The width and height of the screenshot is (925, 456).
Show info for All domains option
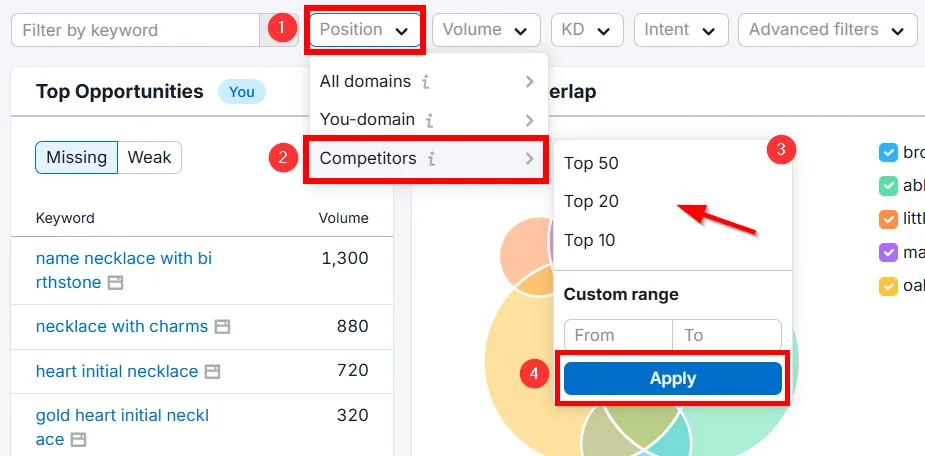[x=426, y=82]
